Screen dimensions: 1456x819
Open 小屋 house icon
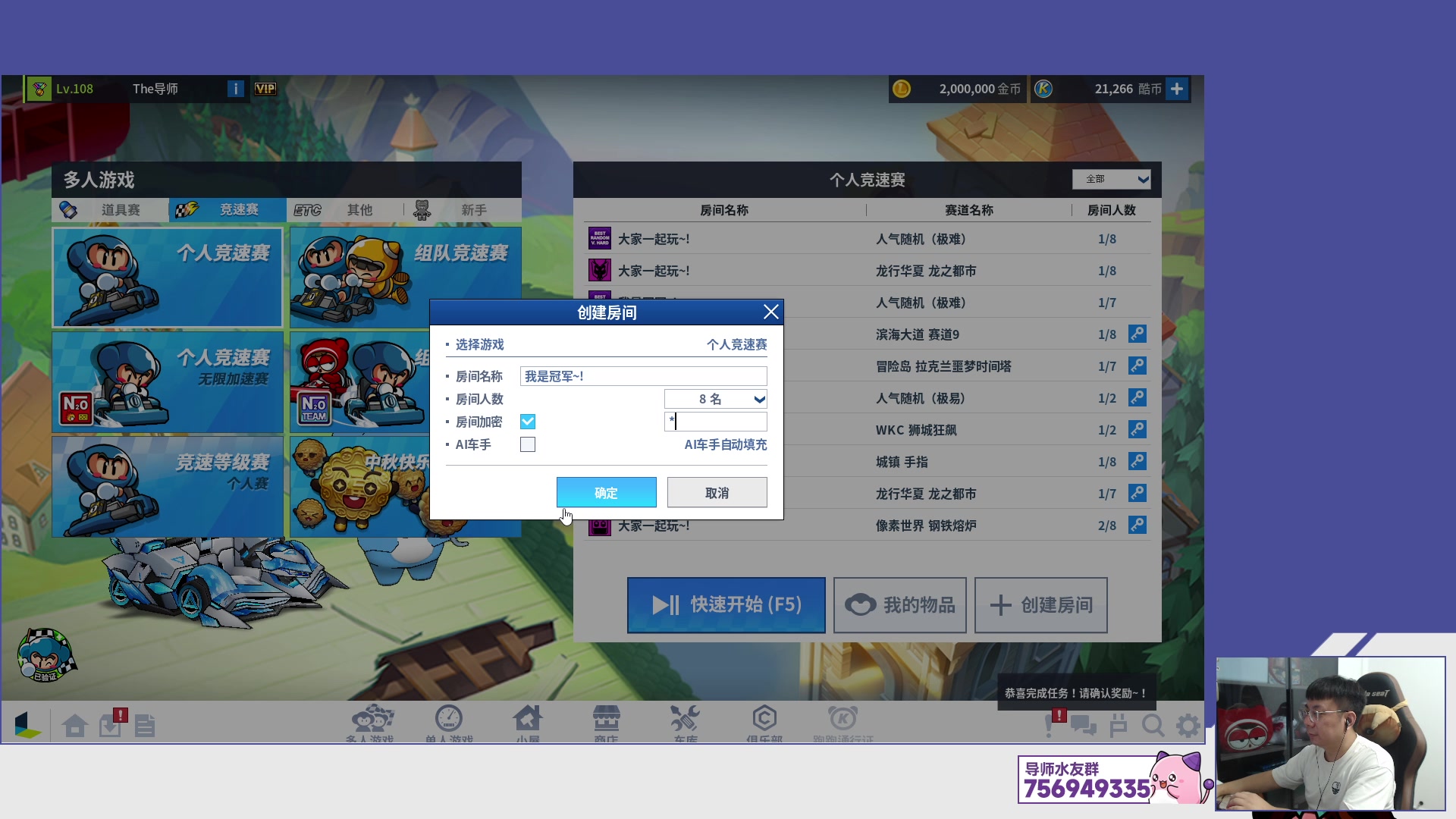[x=528, y=723]
